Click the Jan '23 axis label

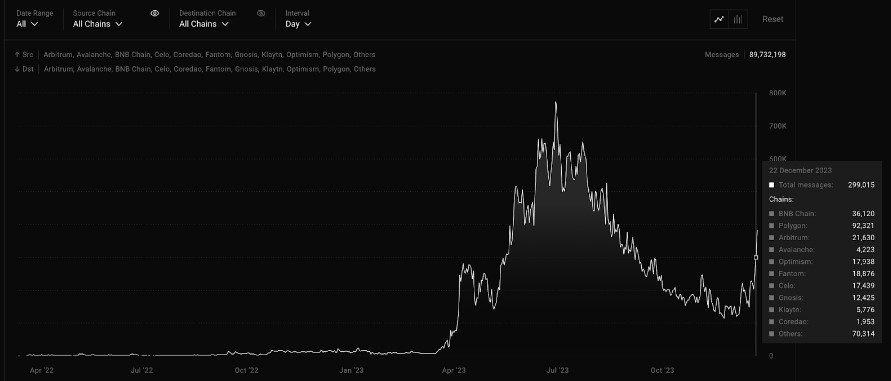[x=351, y=370]
